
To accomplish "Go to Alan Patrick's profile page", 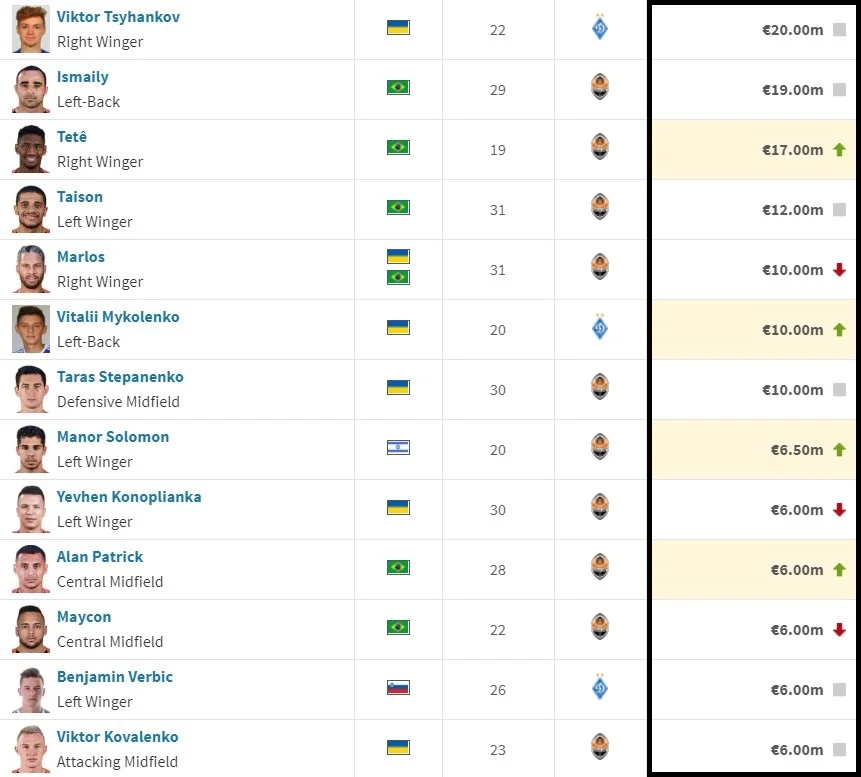I will (x=100, y=557).
